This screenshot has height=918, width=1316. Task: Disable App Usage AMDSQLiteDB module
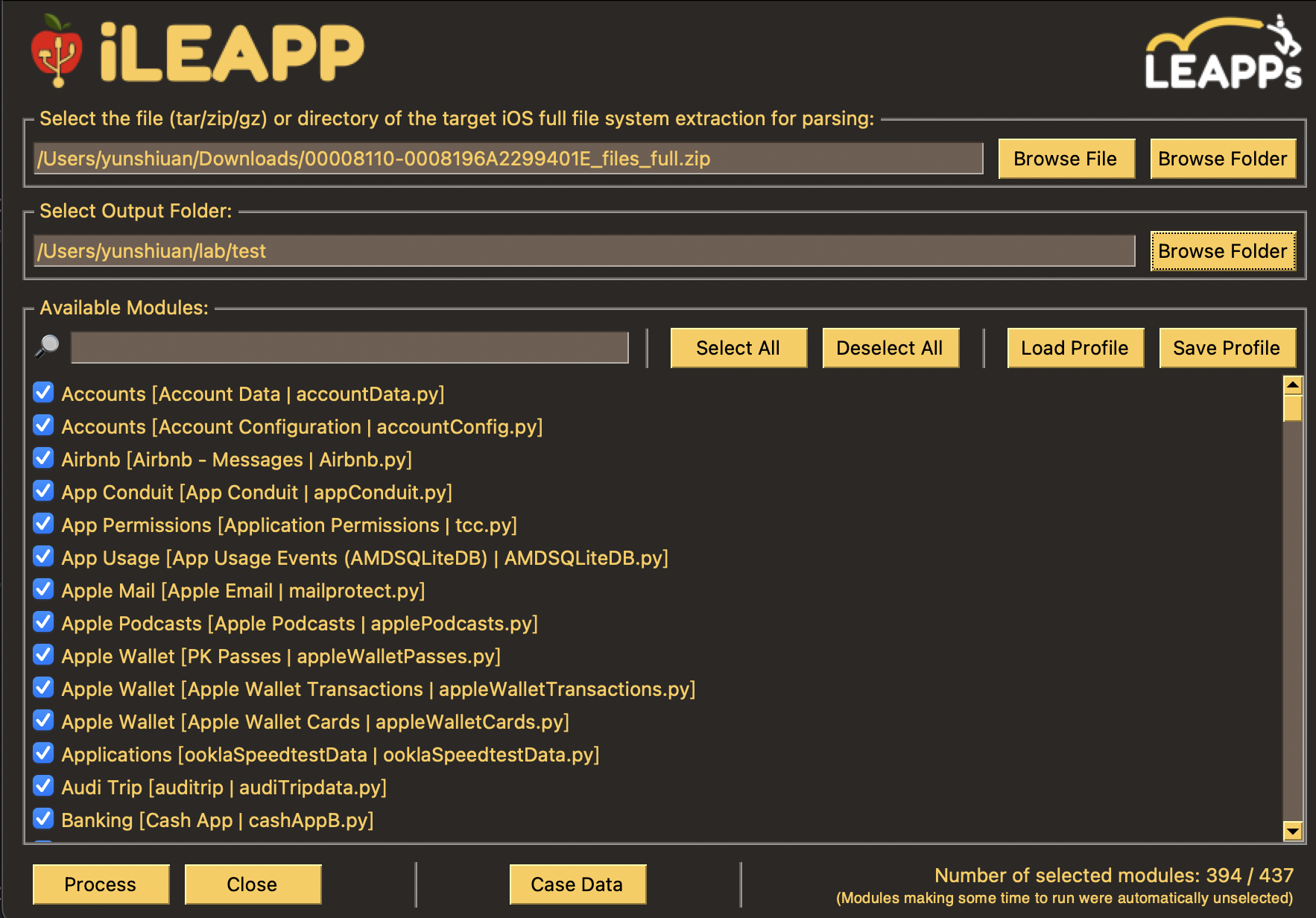[44, 557]
